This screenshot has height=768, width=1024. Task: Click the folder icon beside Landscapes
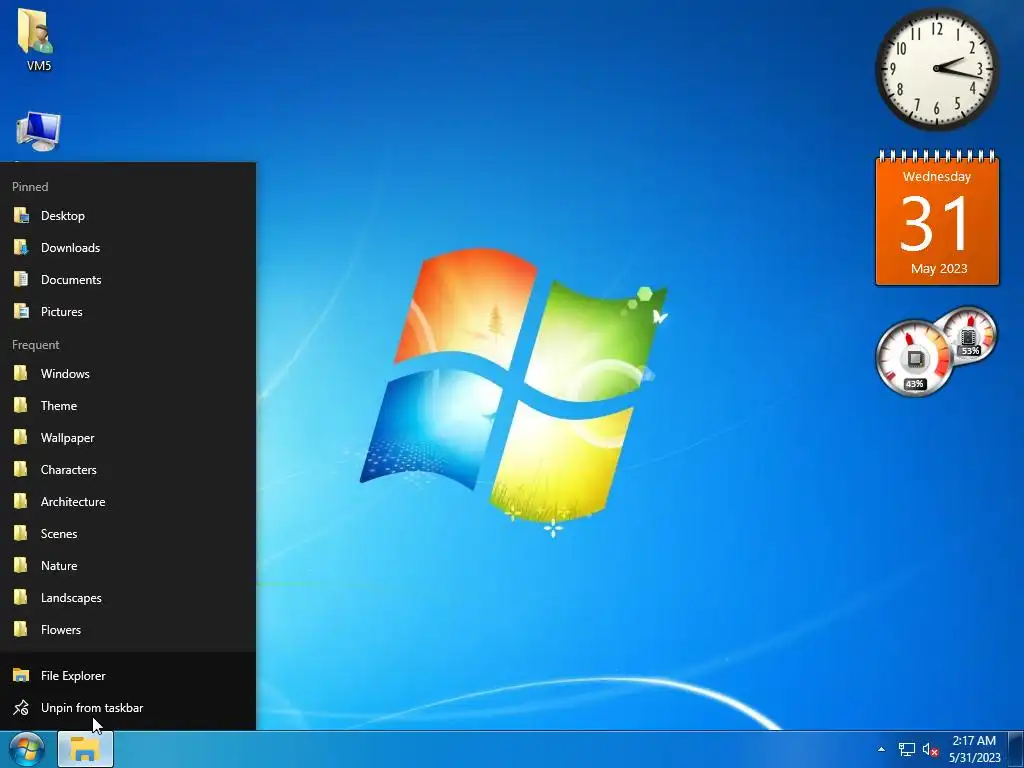click(x=21, y=598)
